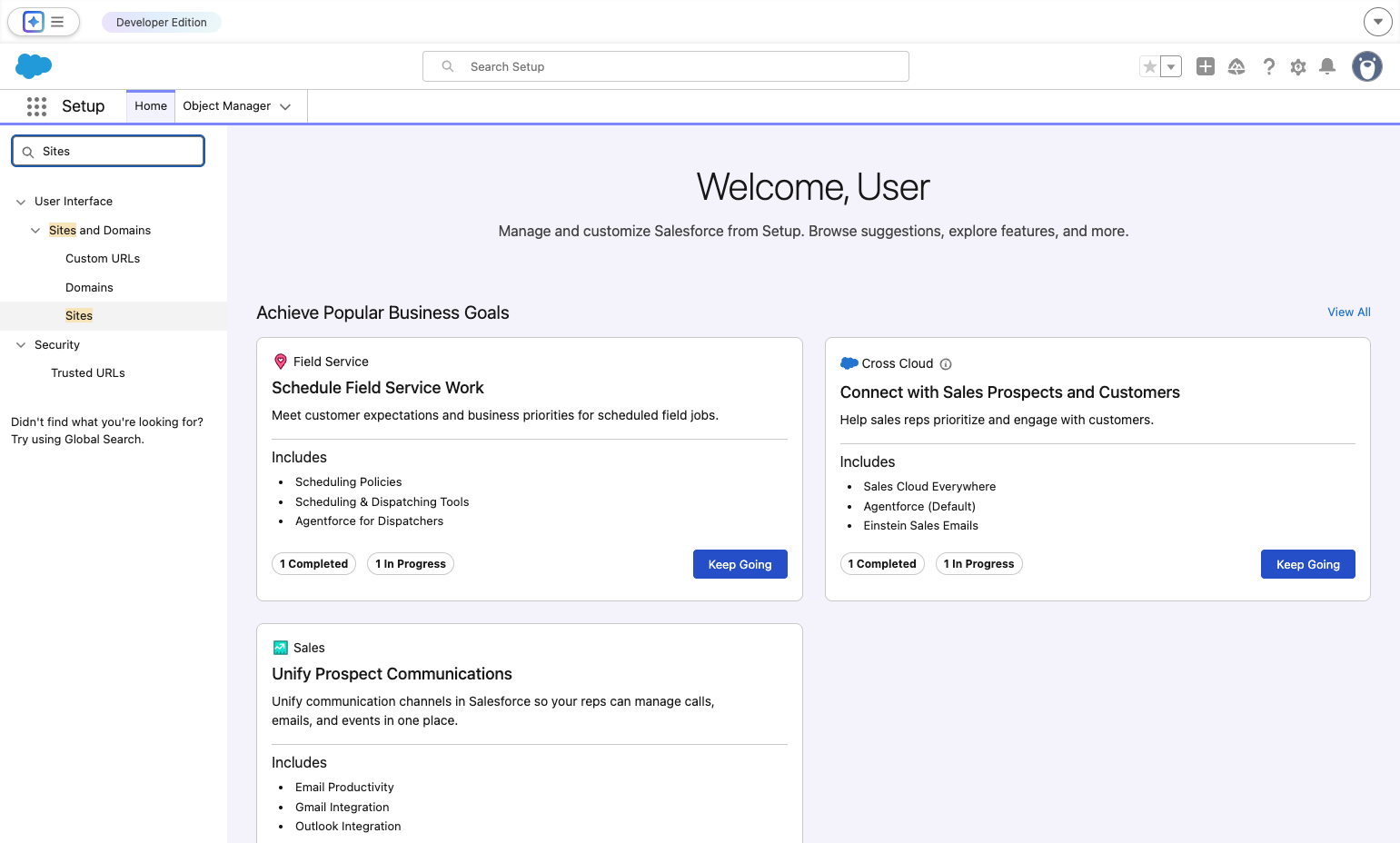
Task: Click Keep Going on Cross Cloud card
Action: pyautogui.click(x=1308, y=564)
